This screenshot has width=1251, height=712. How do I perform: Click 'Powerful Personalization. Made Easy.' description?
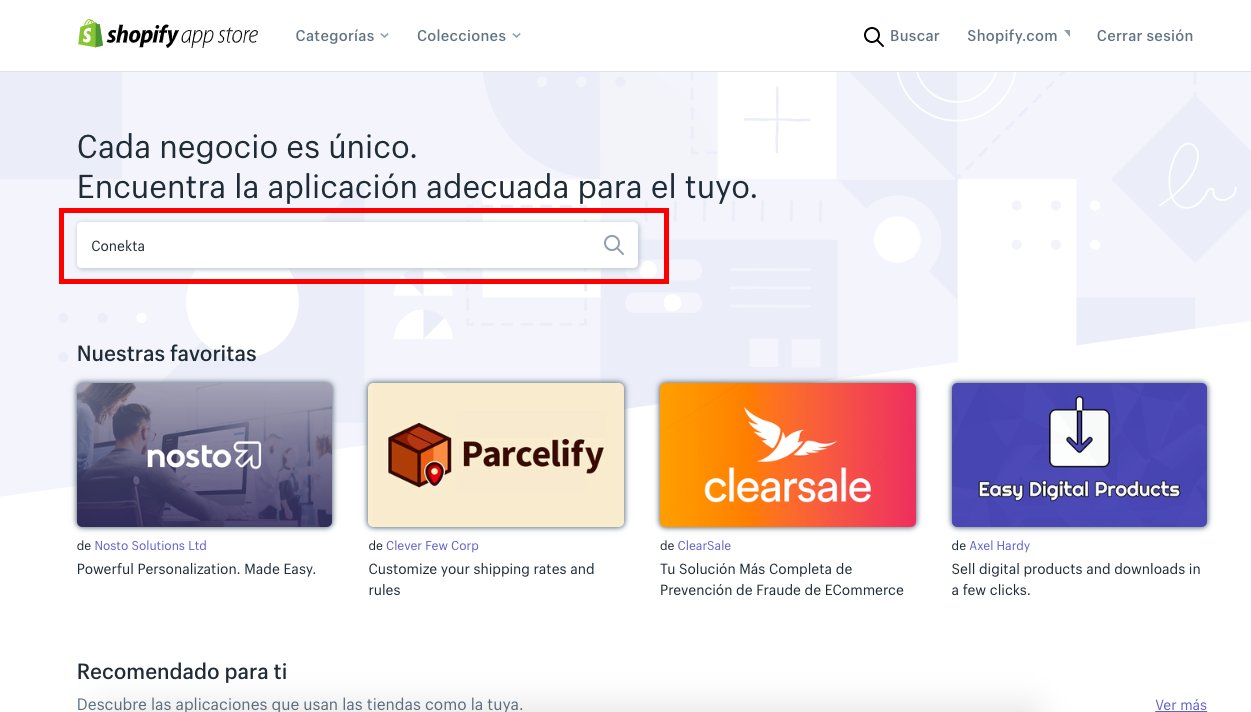[196, 569]
